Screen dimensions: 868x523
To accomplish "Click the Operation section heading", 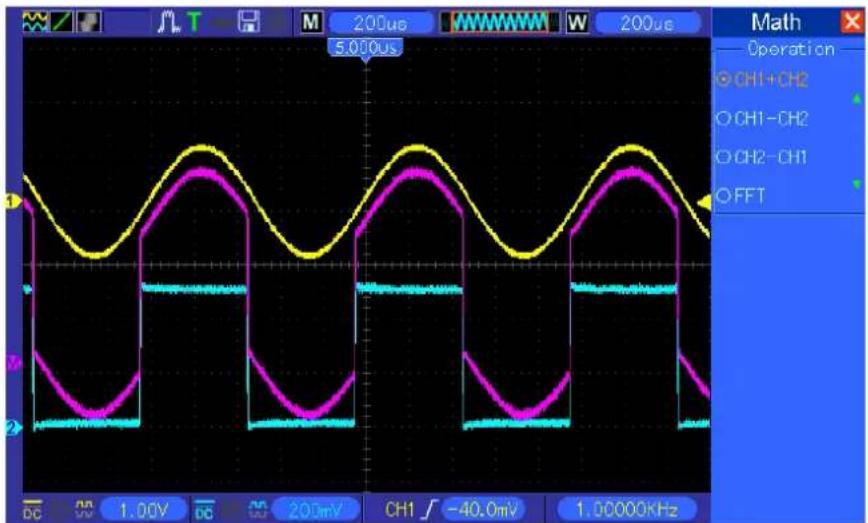I will tap(791, 49).
